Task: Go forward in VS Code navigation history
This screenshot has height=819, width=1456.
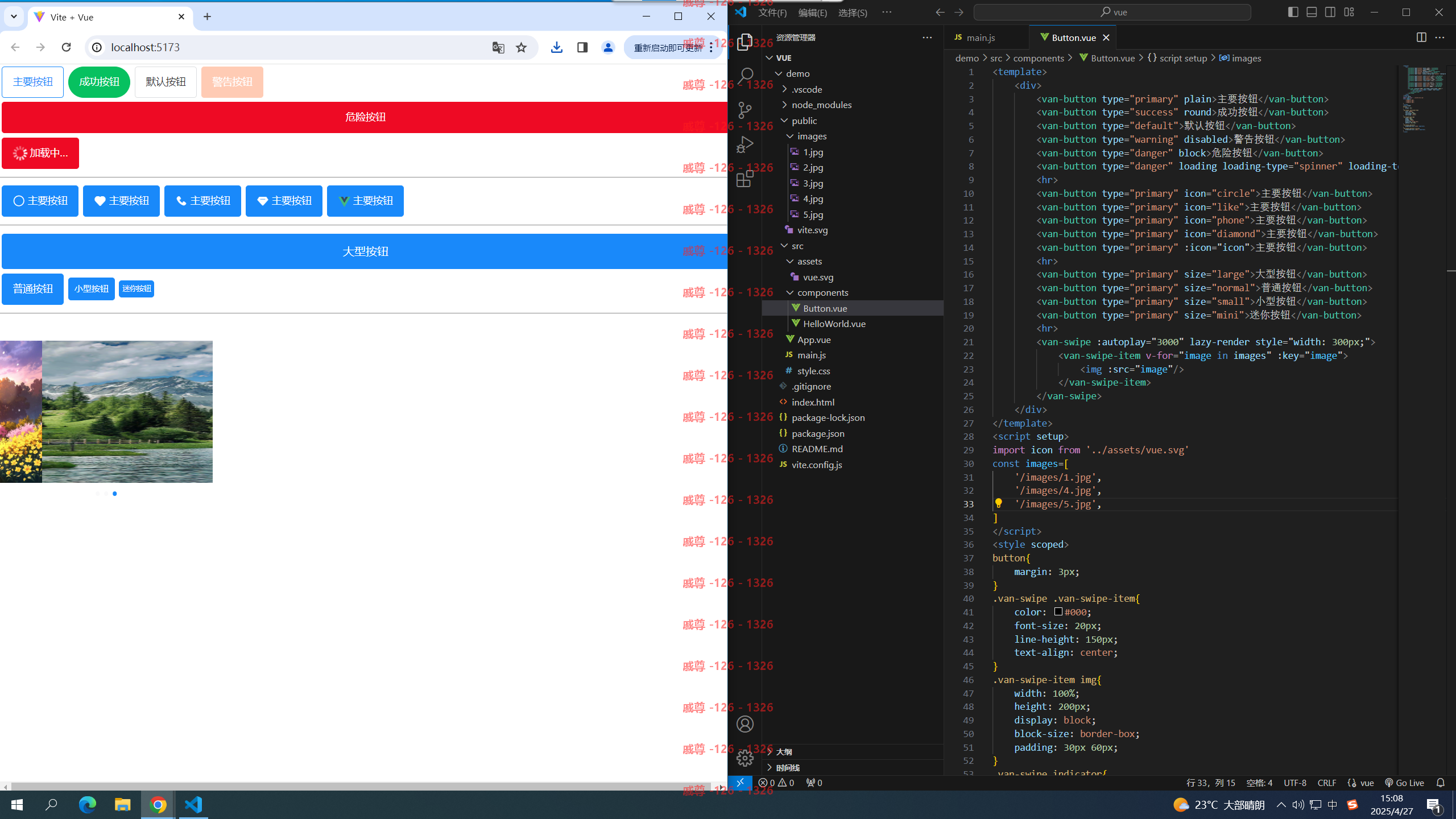Action: click(959, 12)
